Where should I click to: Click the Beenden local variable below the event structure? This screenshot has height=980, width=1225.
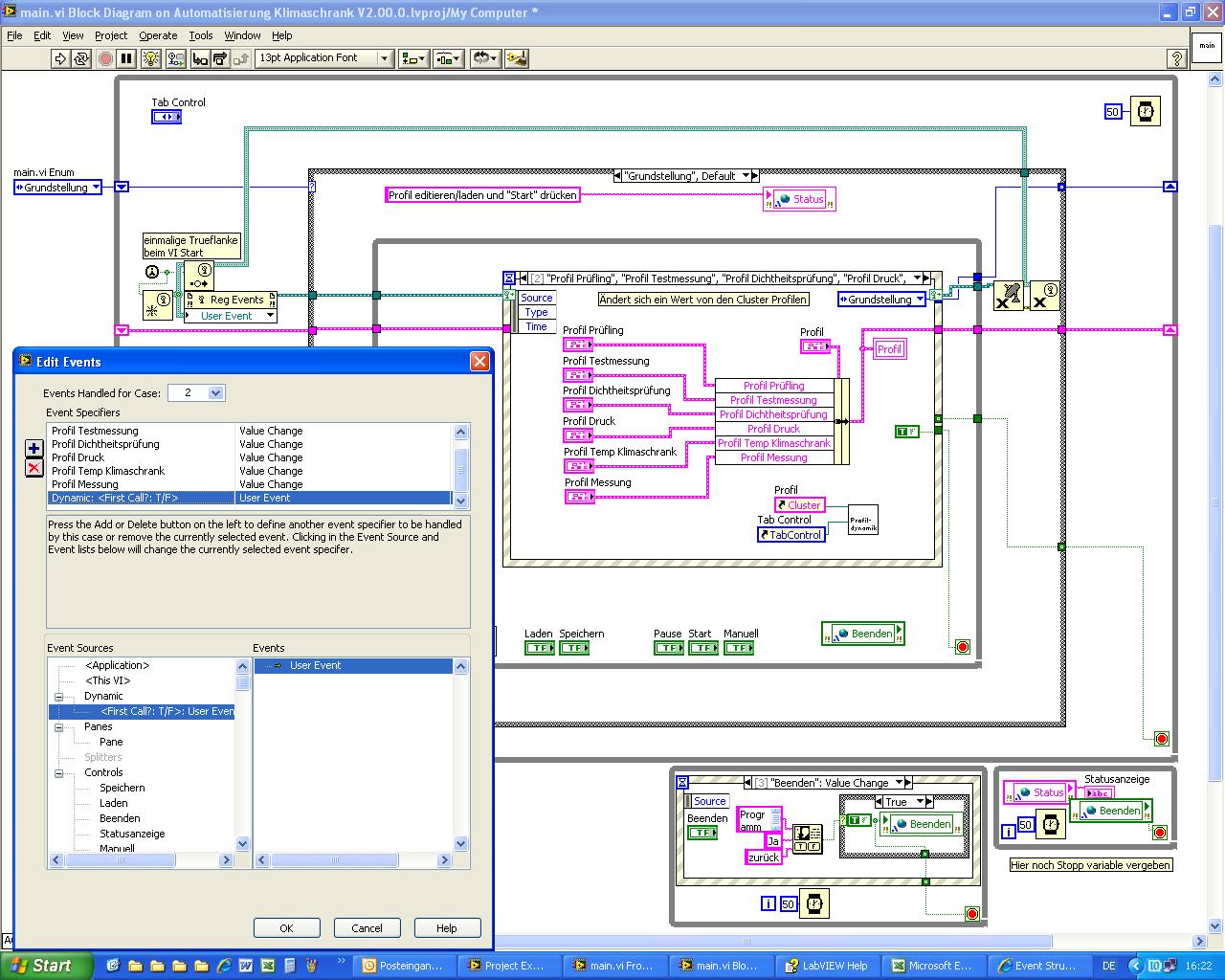point(862,634)
